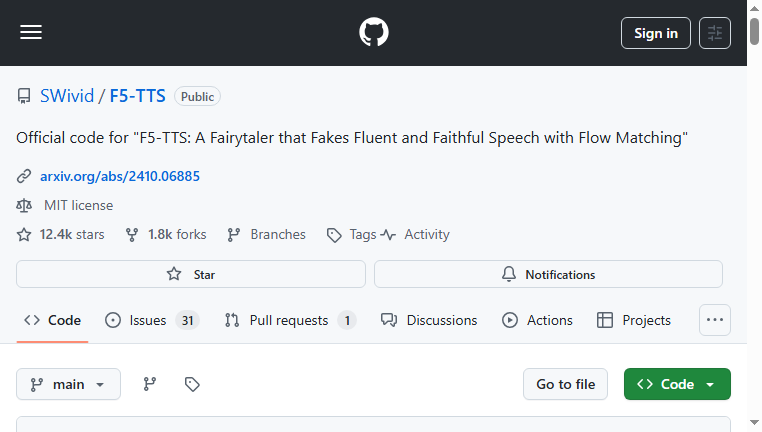Click the scrollbar down arrow
762x432 pixels.
754,423
